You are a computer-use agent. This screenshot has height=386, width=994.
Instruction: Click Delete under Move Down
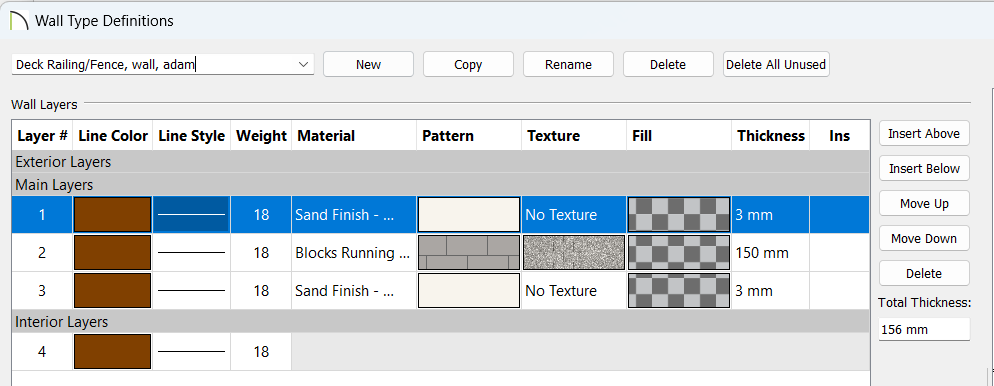pos(924,273)
